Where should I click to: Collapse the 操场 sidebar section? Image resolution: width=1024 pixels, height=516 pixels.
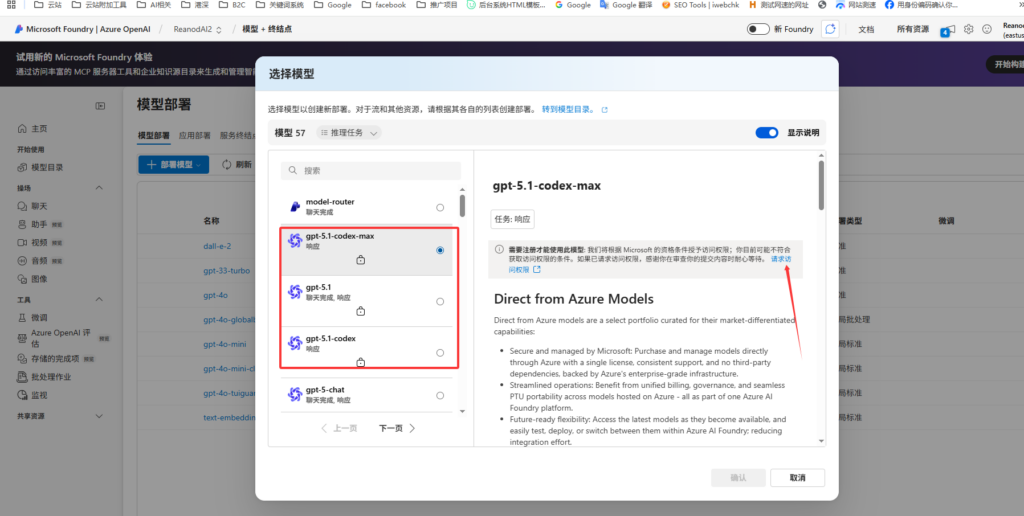tap(24, 188)
